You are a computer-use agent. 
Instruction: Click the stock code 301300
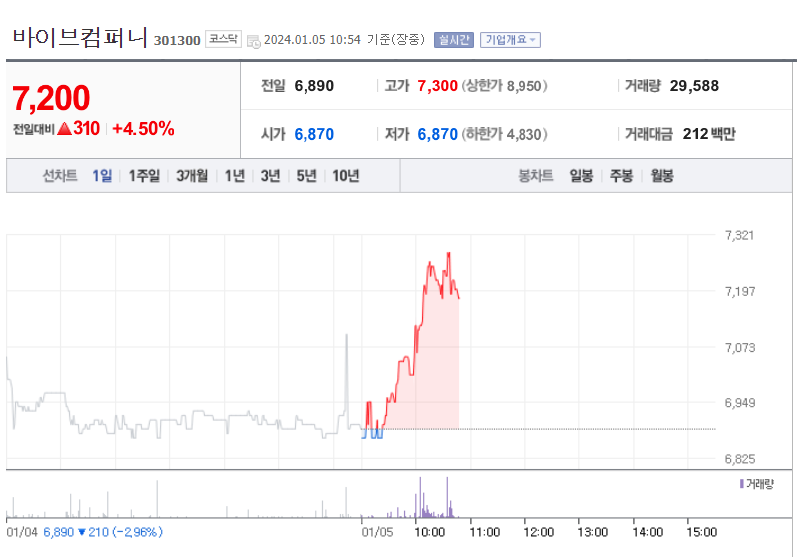[x=177, y=41]
